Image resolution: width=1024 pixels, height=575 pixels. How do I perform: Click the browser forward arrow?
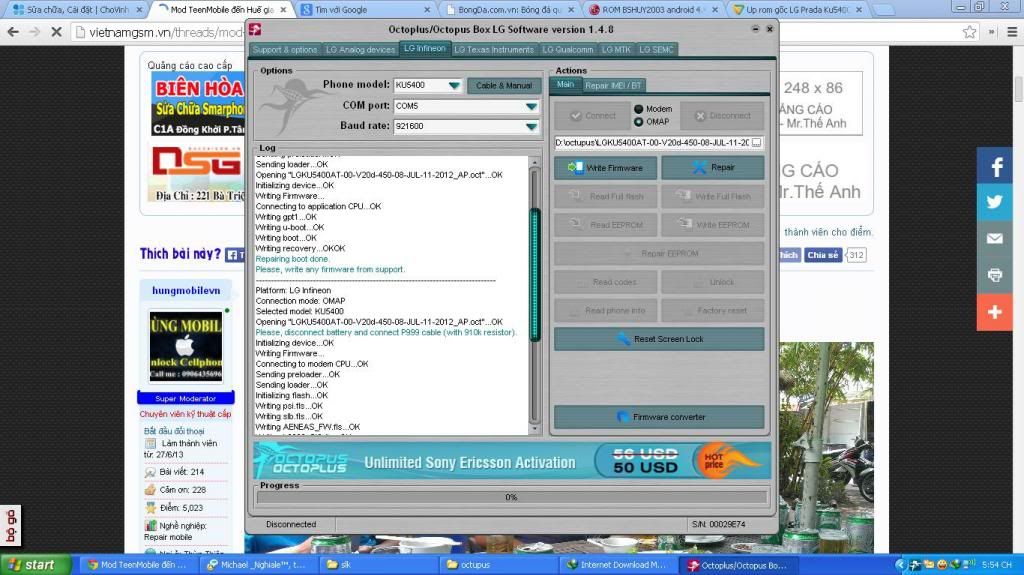pyautogui.click(x=35, y=31)
